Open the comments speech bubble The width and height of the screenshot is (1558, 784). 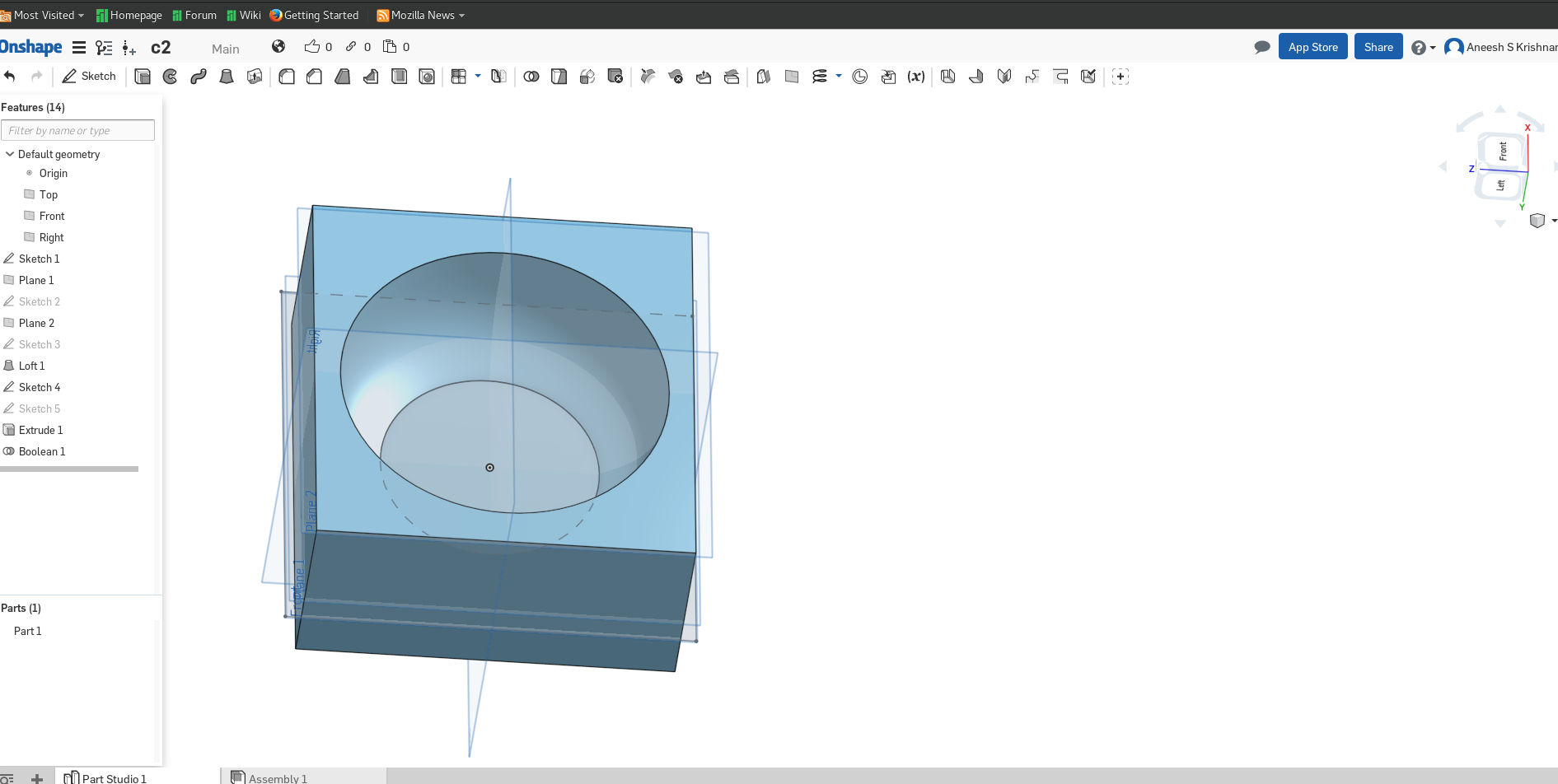[x=1261, y=47]
